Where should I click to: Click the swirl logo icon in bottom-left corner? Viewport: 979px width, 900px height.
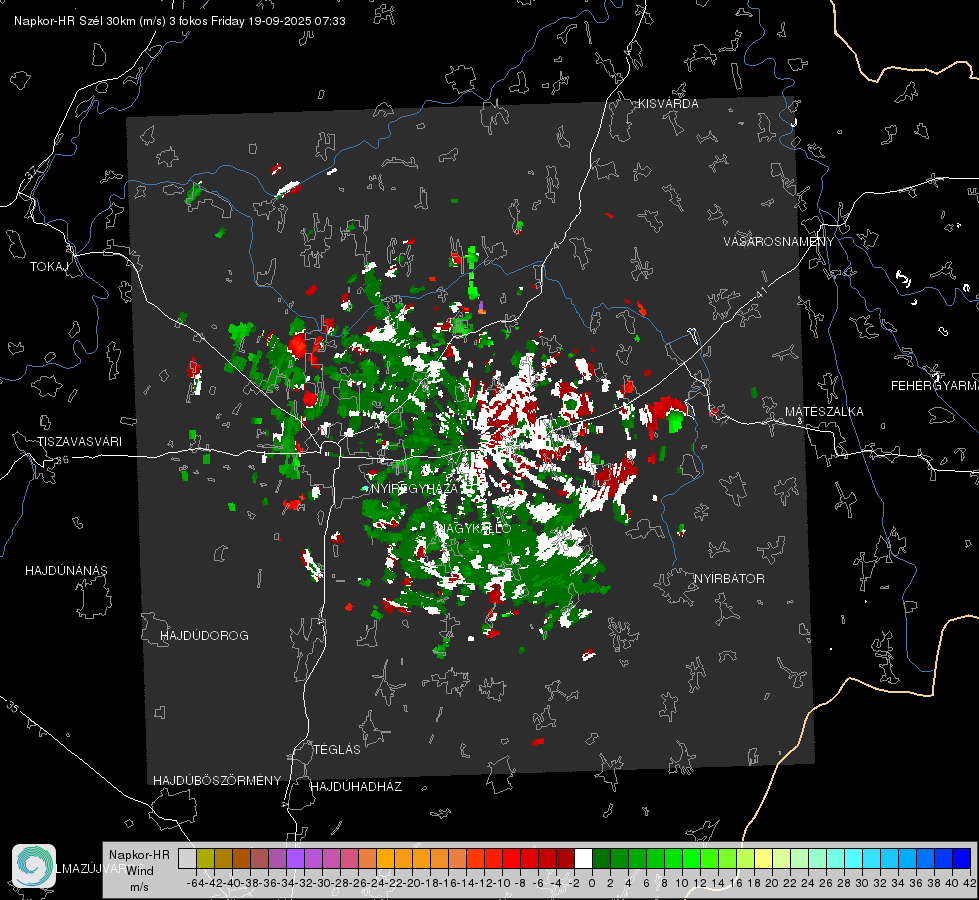34,866
